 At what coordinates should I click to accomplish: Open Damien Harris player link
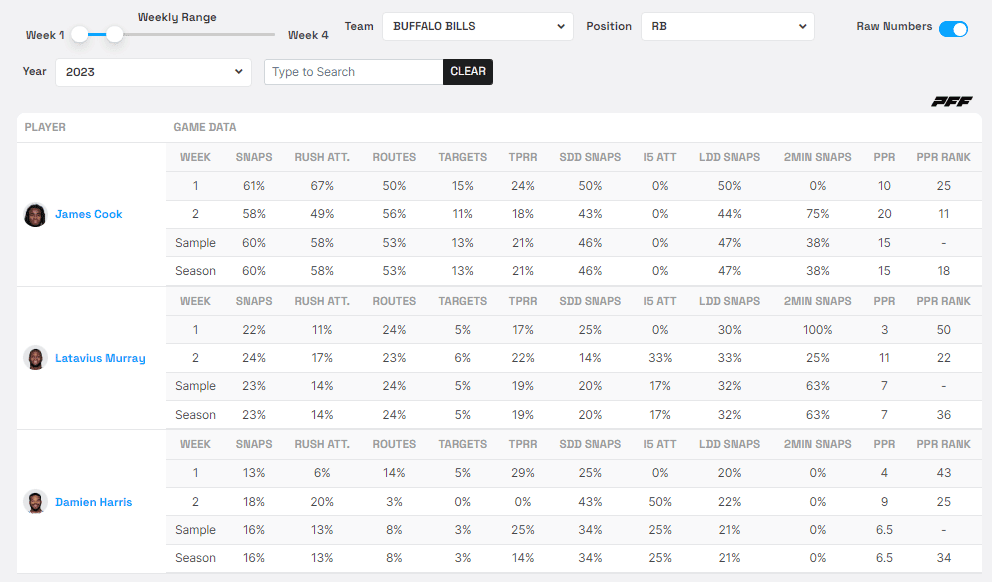pos(94,502)
